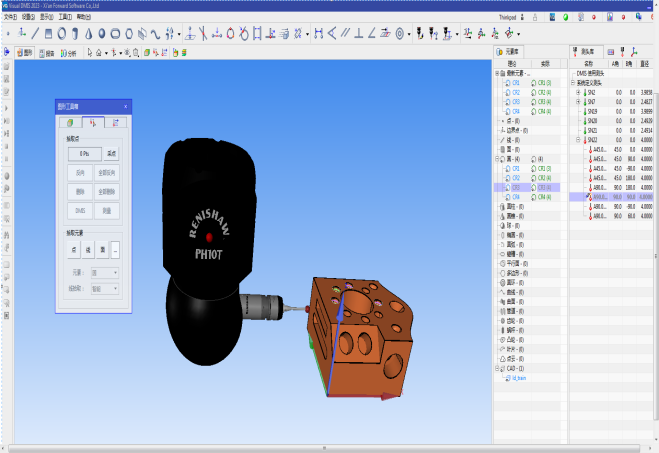659x453 pixels.
Task: Click the DMIS button in toolbox dialog
Action: pos(80,211)
